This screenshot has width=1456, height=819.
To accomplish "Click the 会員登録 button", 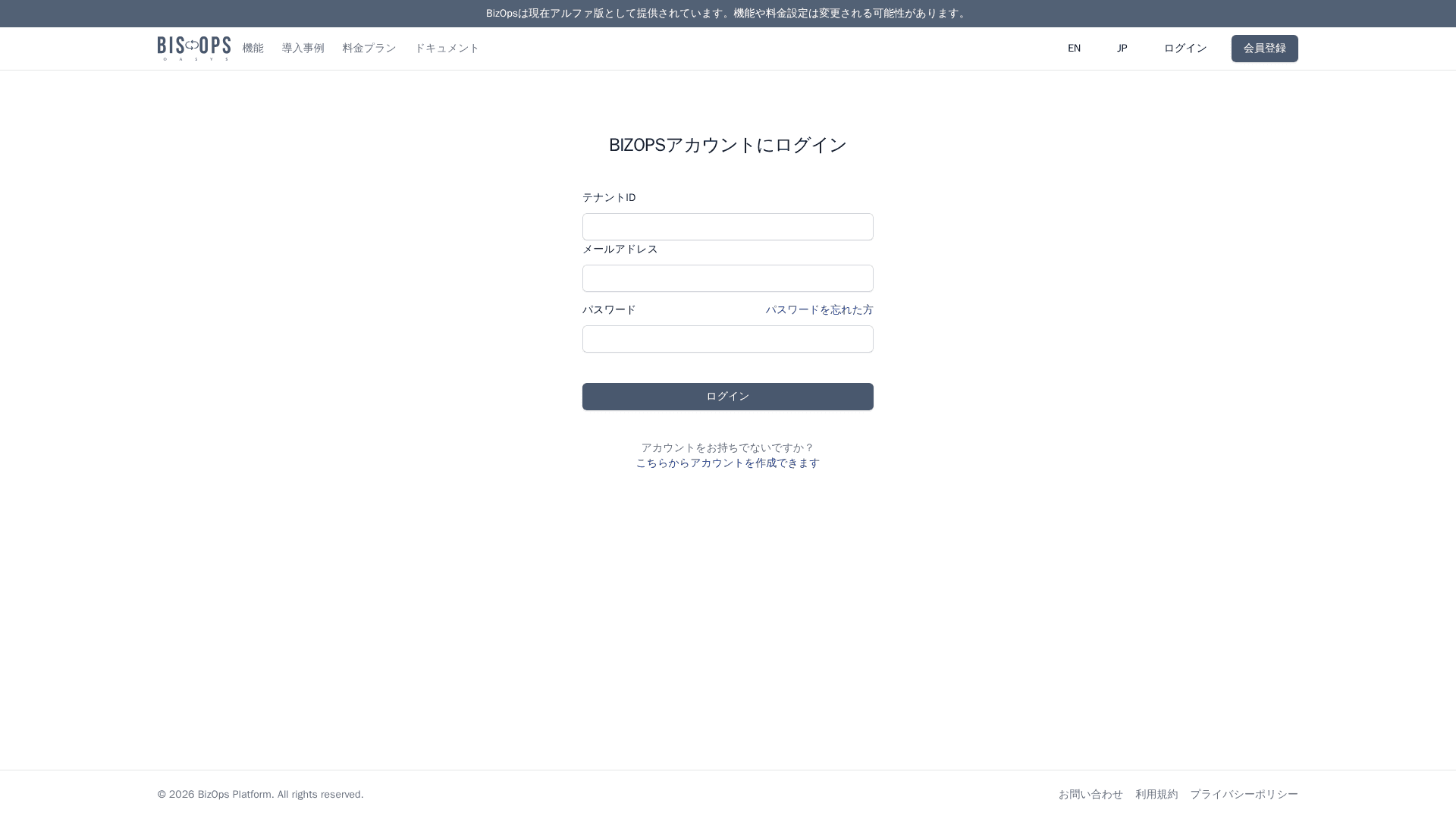I will click(x=1265, y=49).
